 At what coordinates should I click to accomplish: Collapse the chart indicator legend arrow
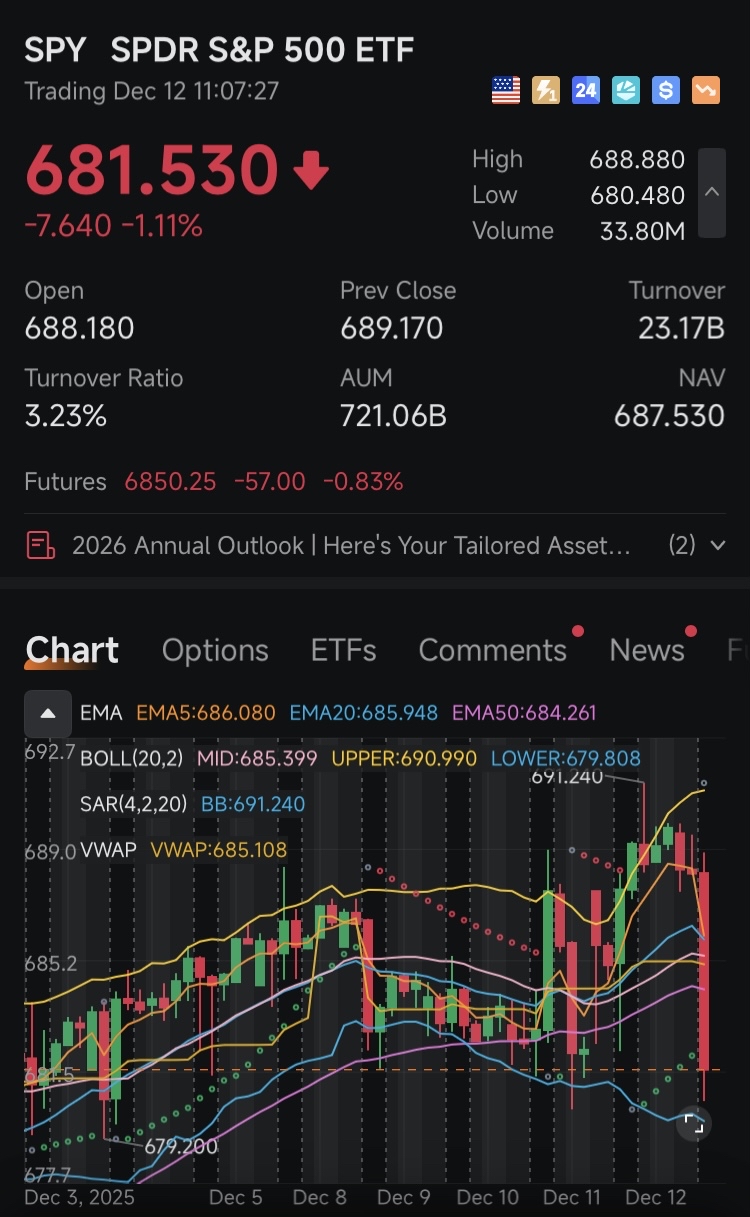point(48,713)
